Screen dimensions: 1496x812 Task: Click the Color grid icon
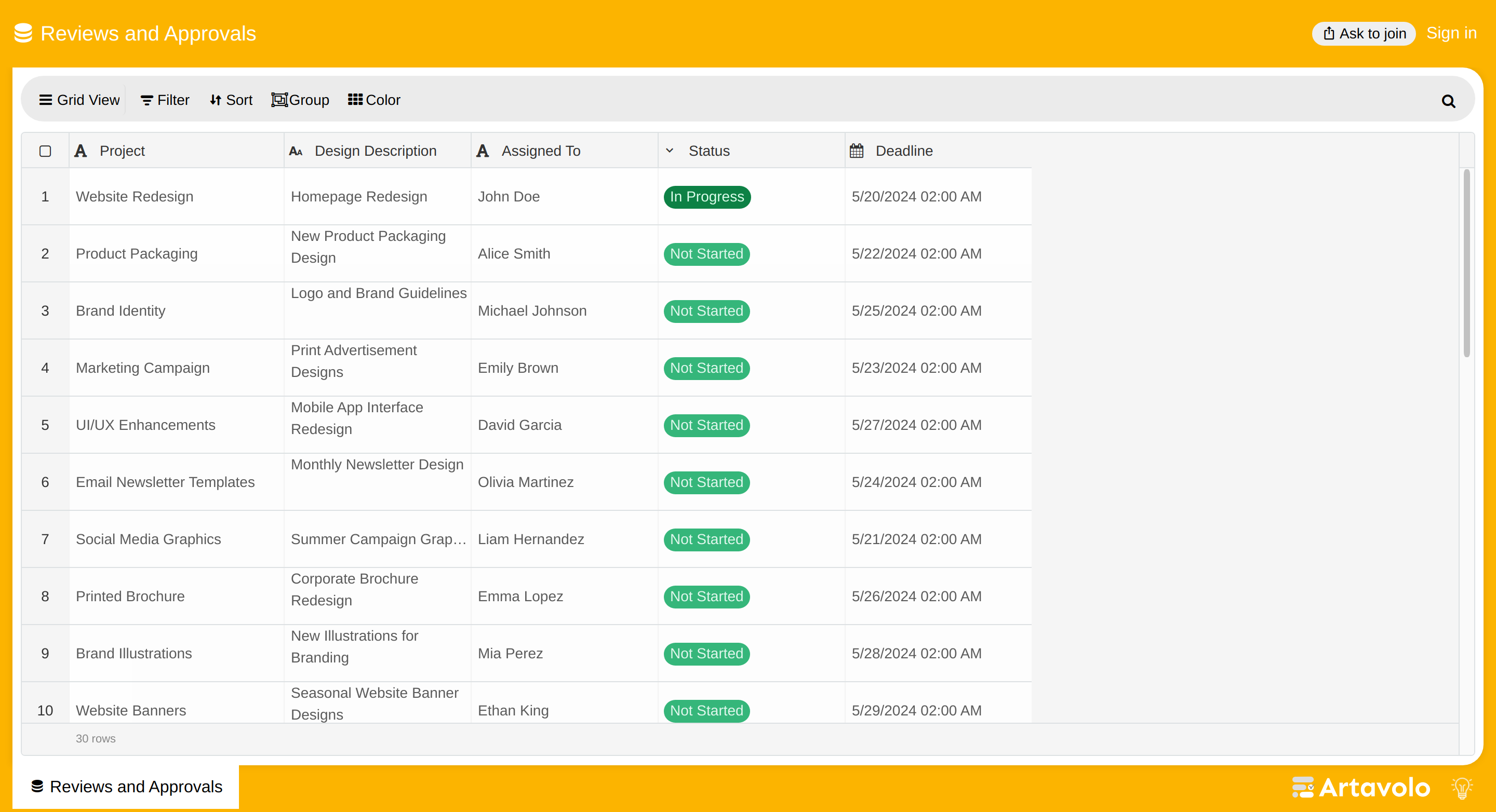click(355, 100)
